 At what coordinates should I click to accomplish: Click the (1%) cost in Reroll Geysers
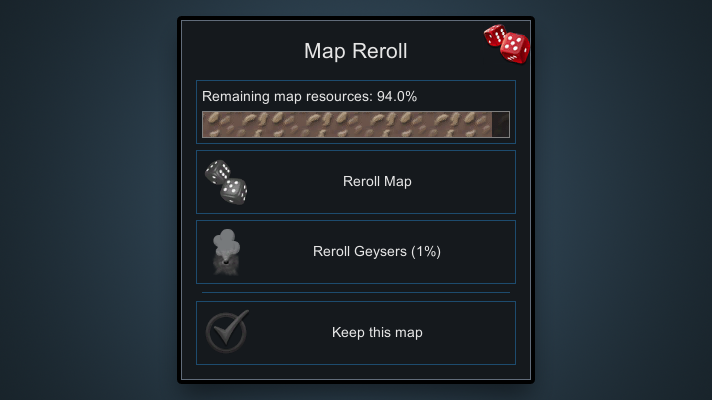(x=425, y=252)
